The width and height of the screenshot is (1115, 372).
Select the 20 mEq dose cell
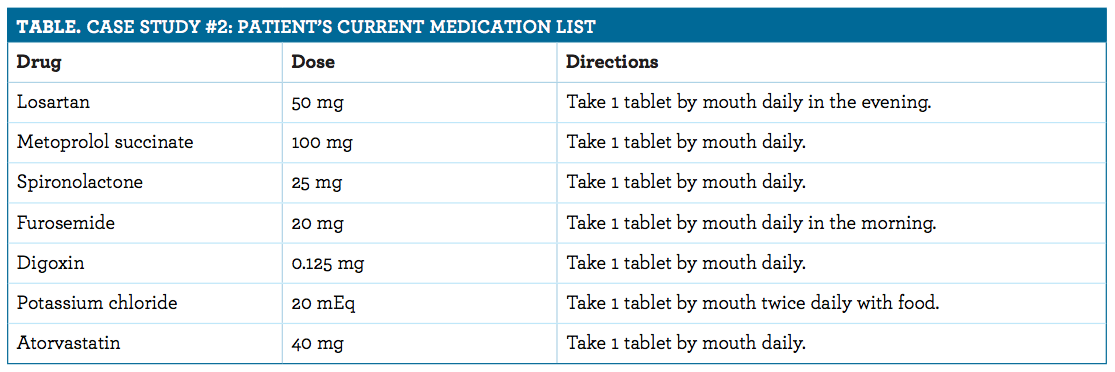[323, 304]
